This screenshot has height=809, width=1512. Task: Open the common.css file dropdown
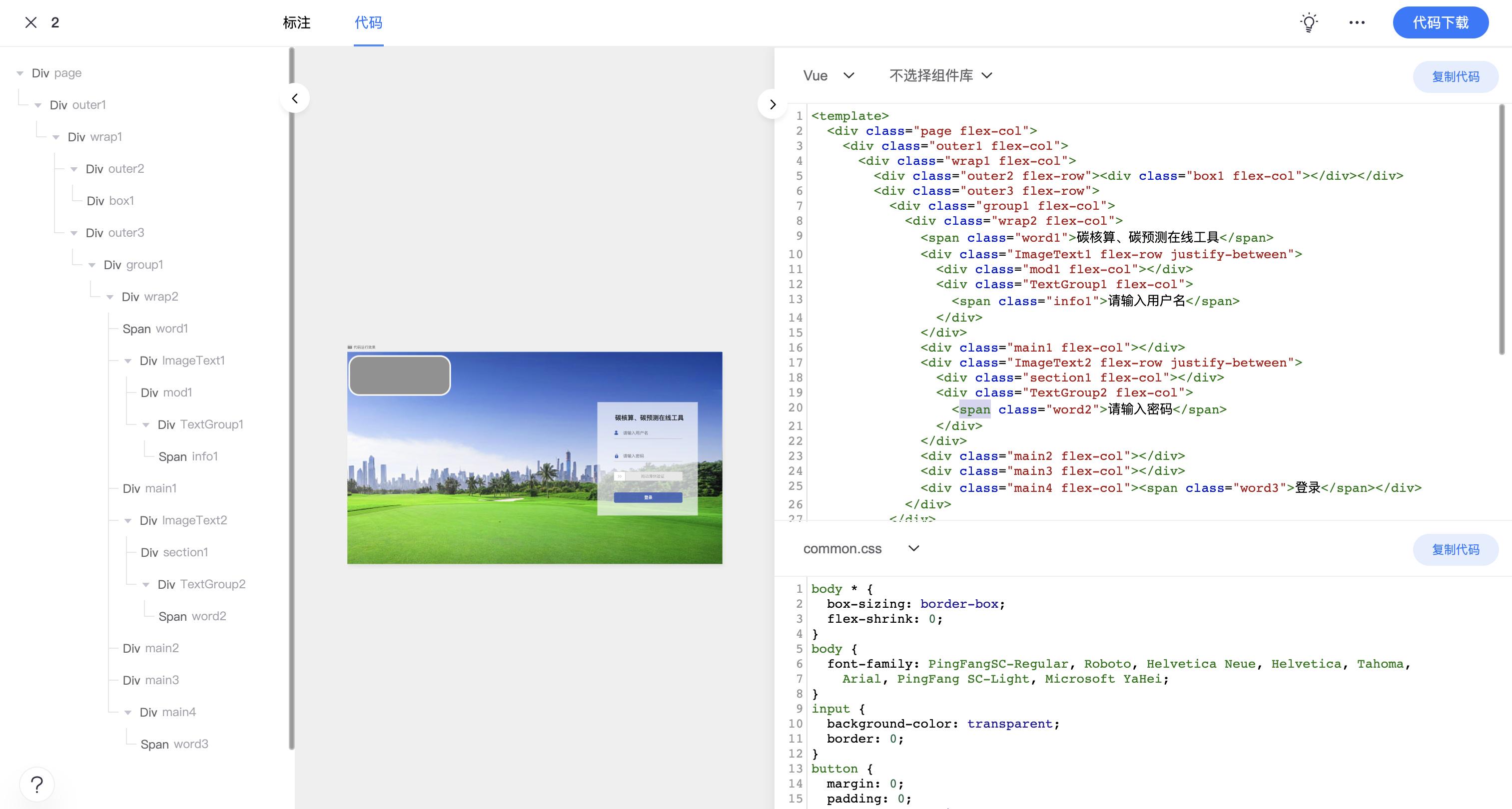(x=860, y=549)
